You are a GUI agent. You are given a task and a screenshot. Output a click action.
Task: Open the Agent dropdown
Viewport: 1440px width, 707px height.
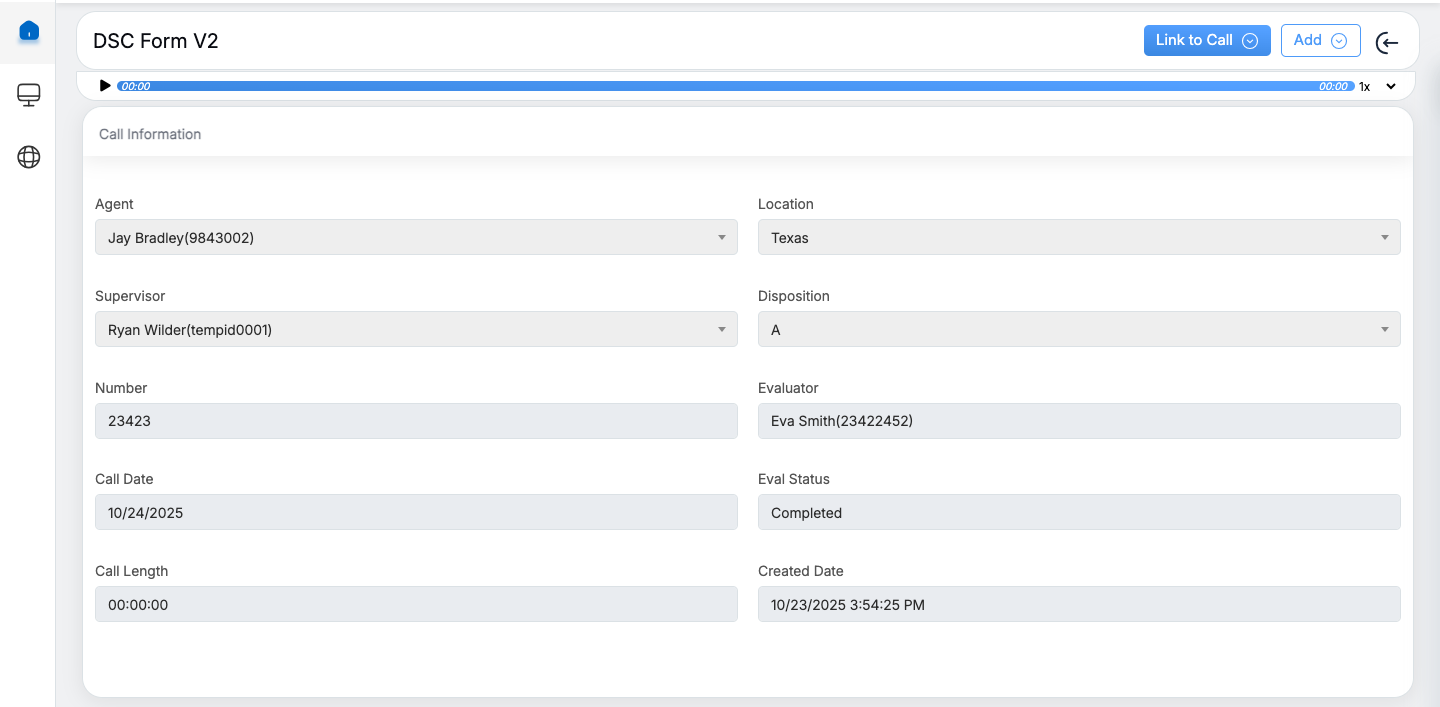pyautogui.click(x=416, y=238)
